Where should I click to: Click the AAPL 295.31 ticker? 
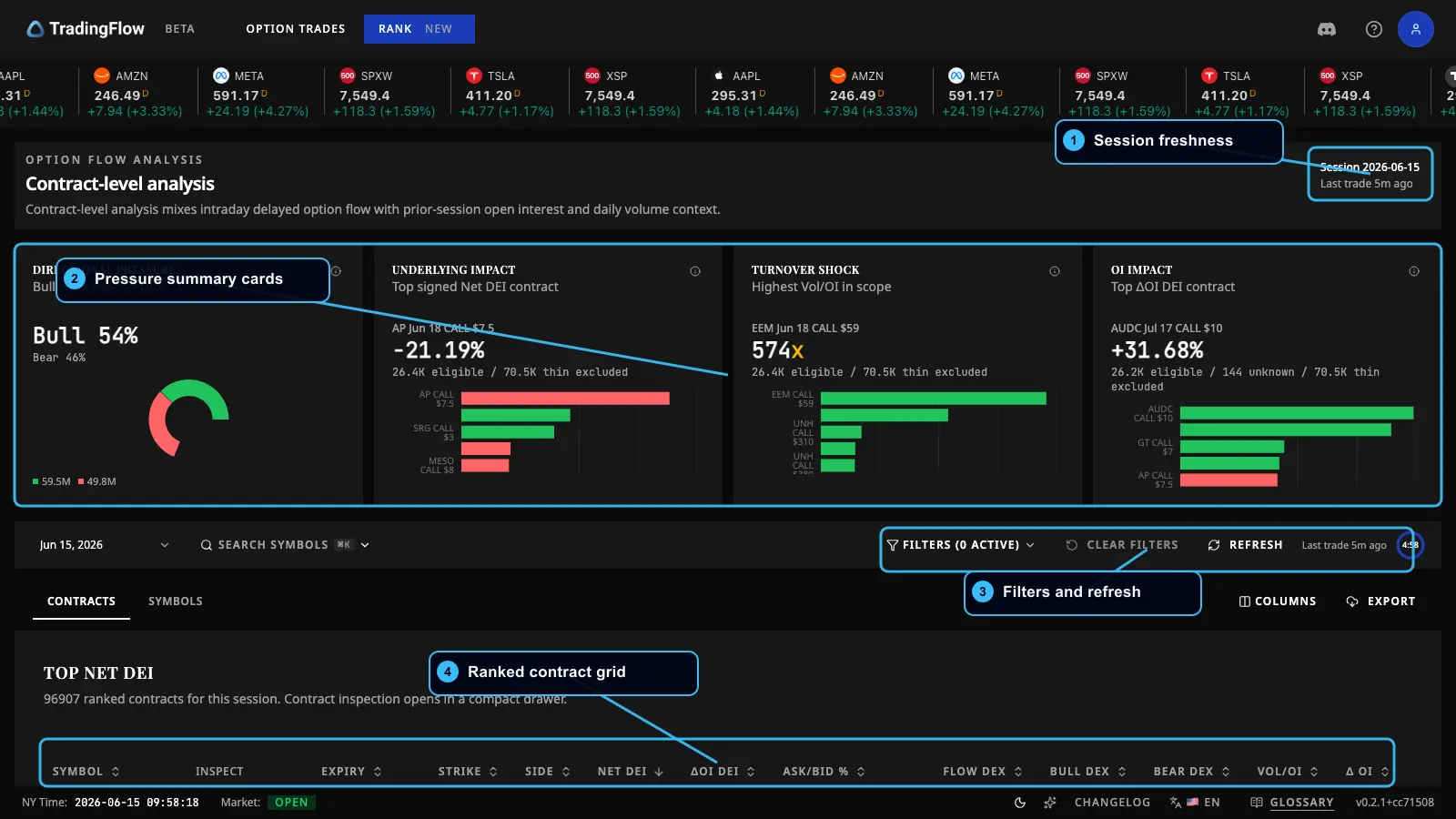pyautogui.click(x=753, y=93)
